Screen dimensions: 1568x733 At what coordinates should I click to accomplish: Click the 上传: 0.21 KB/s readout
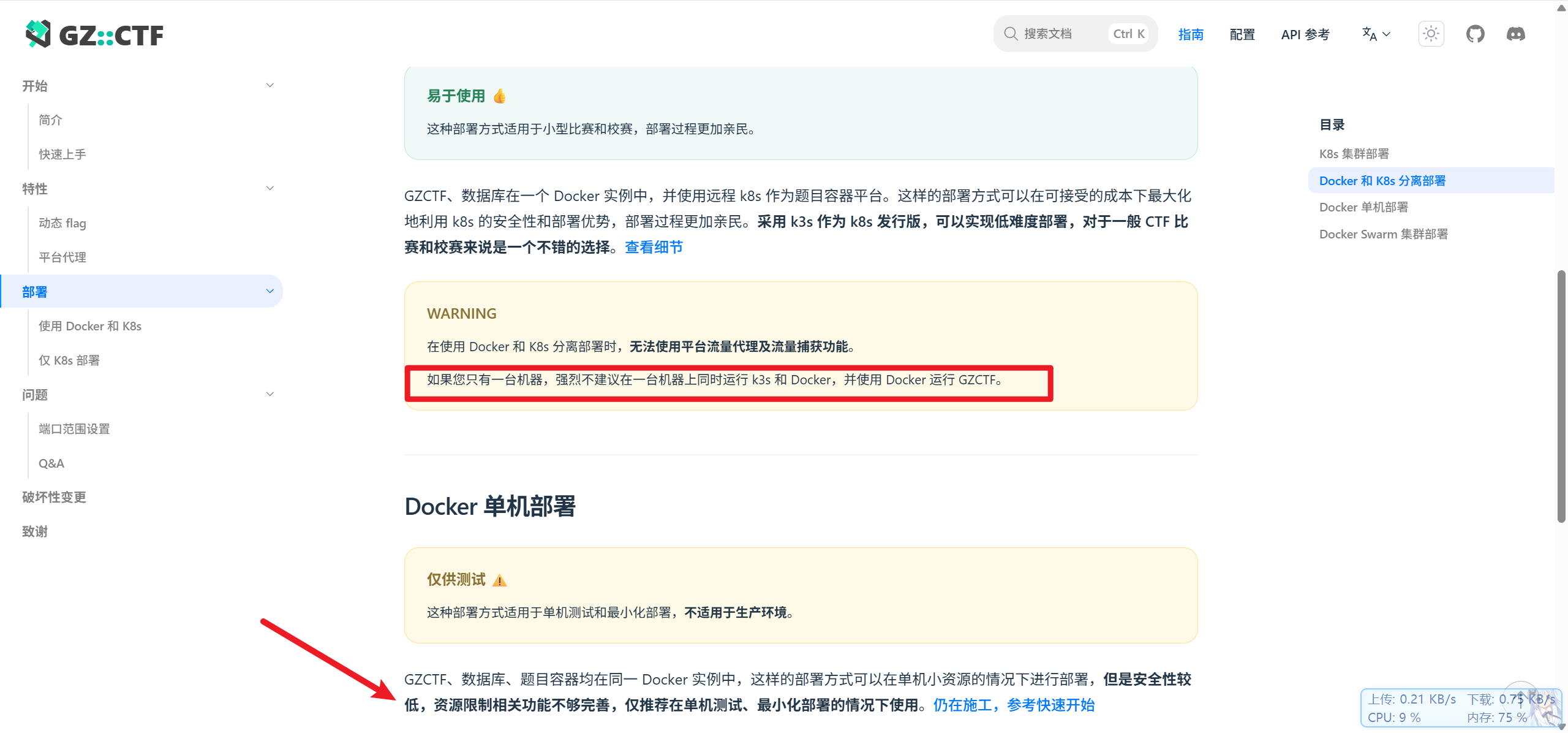click(1412, 699)
